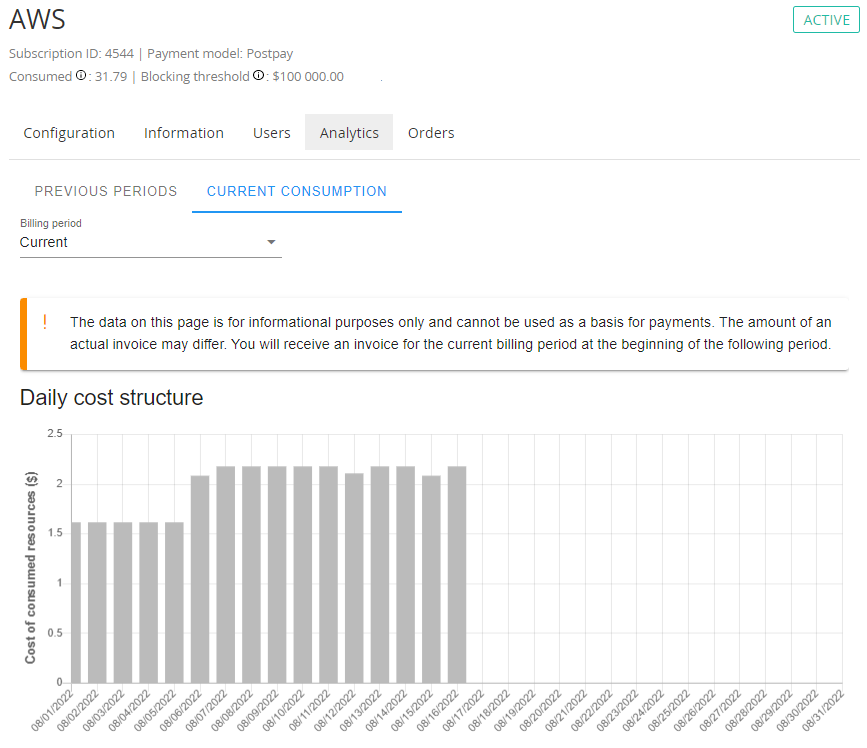The width and height of the screenshot is (867, 748).
Task: Go to the Orders tab
Action: [431, 133]
